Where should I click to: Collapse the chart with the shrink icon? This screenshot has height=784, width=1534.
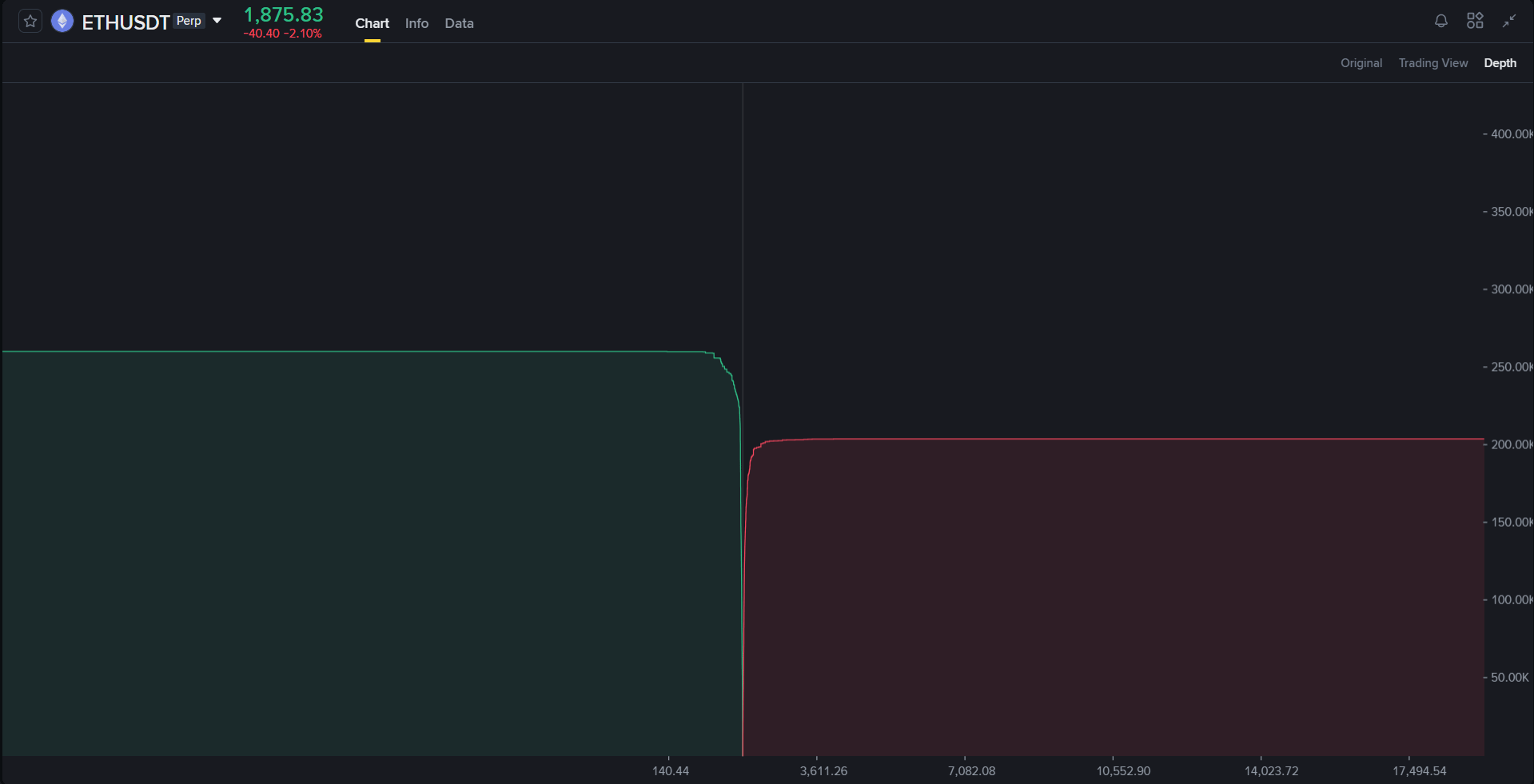(1509, 22)
